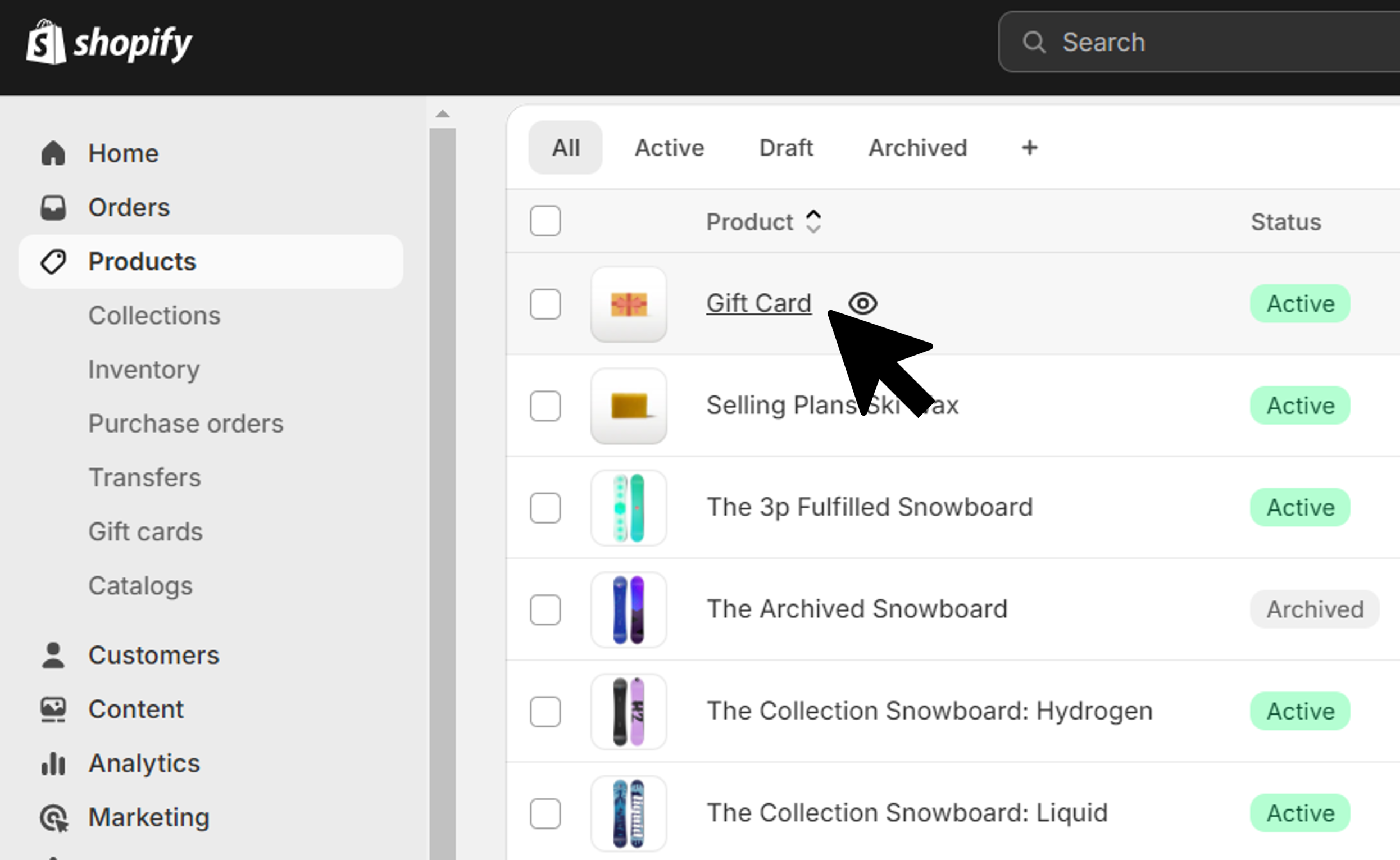The image size is (1400, 860).
Task: Switch to the Draft tab
Action: pos(785,148)
